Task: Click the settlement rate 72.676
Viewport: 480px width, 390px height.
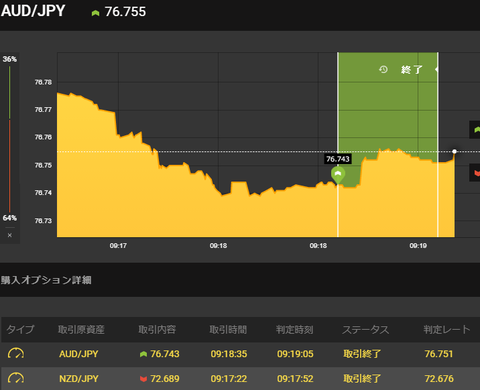Action: pyautogui.click(x=439, y=379)
